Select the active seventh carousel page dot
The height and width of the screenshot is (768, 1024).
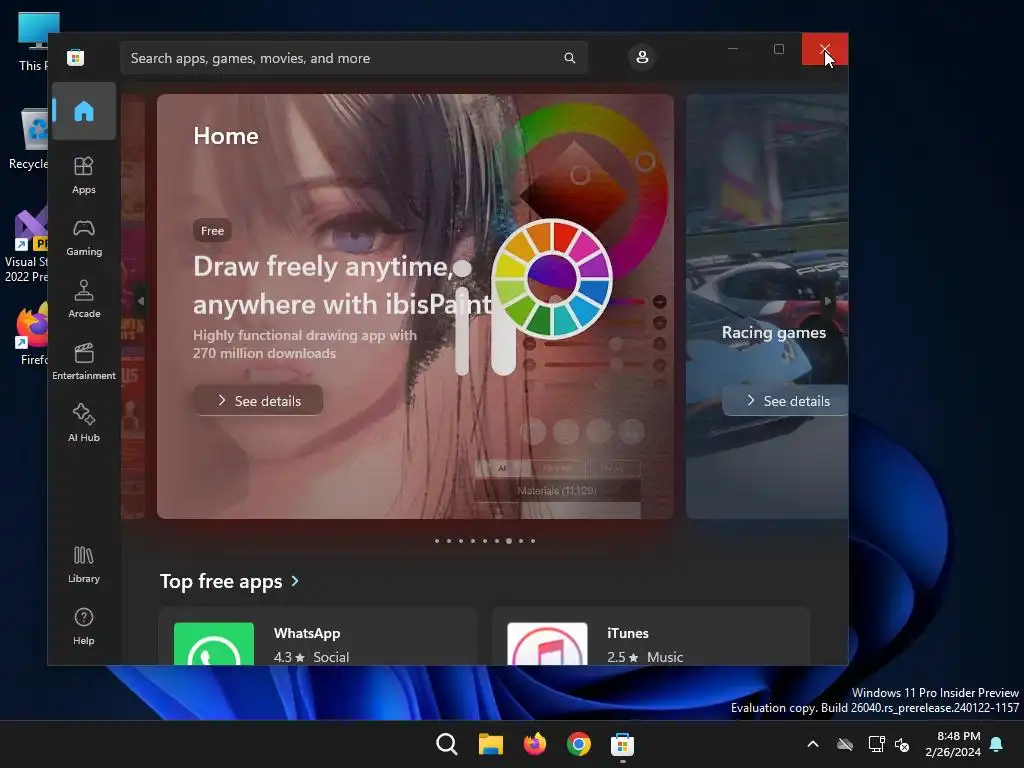(509, 541)
